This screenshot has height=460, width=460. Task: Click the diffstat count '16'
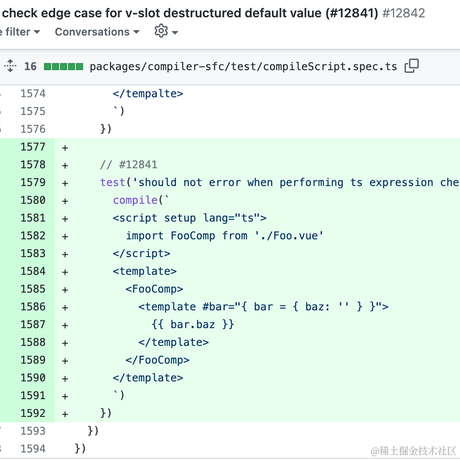(x=30, y=66)
